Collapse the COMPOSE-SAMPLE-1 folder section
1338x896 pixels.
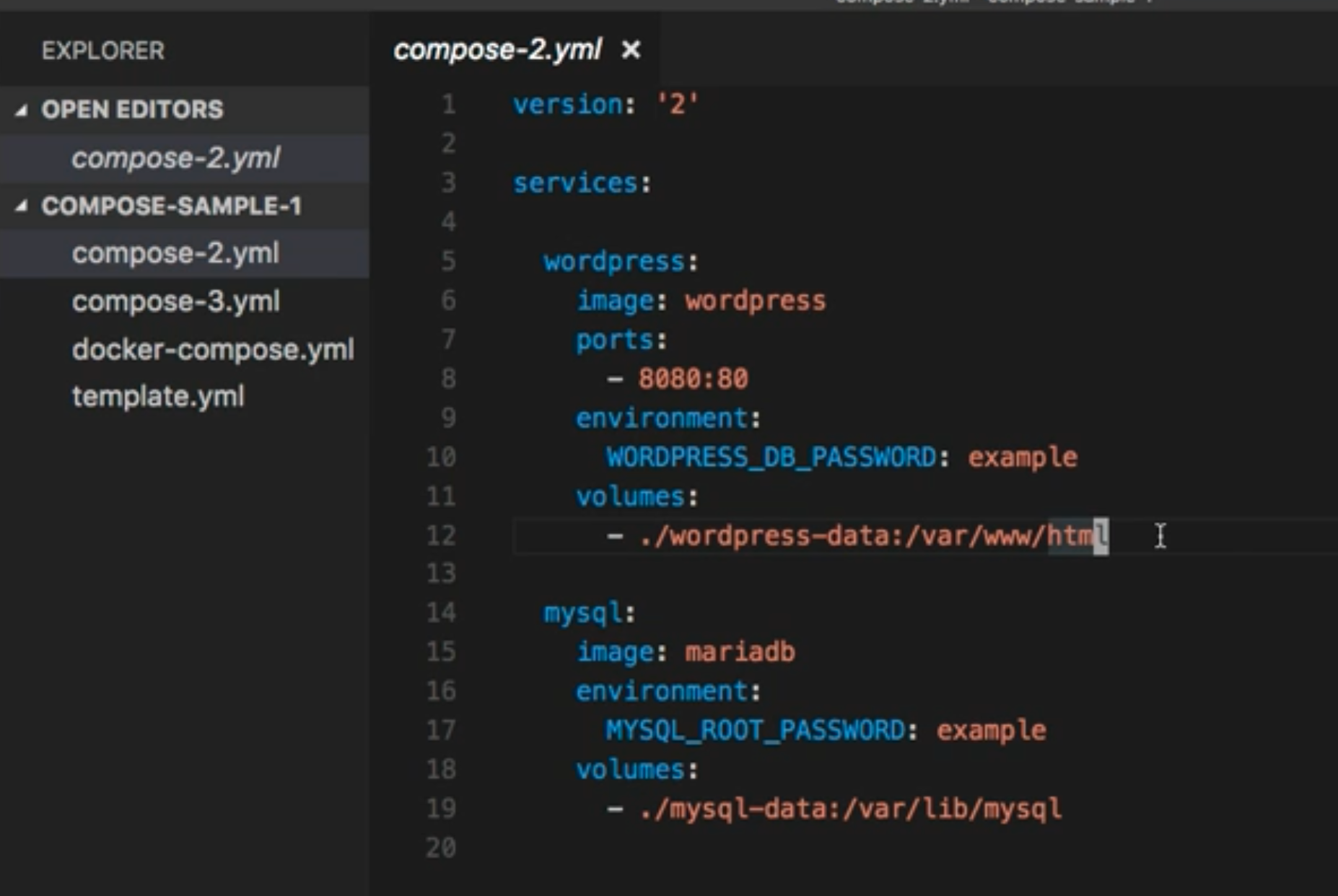click(22, 206)
